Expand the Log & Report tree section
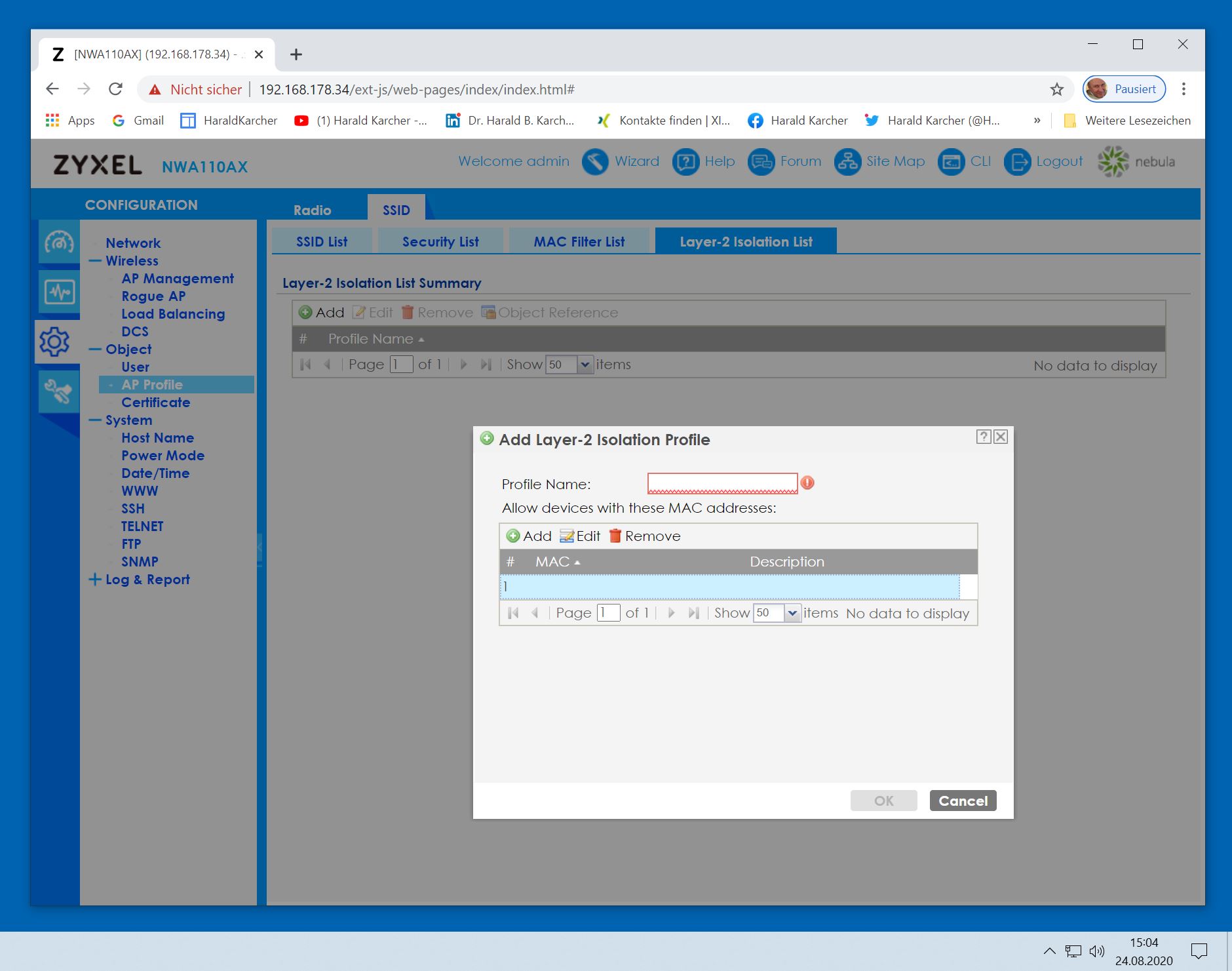This screenshot has height=971, width=1232. pyautogui.click(x=95, y=580)
